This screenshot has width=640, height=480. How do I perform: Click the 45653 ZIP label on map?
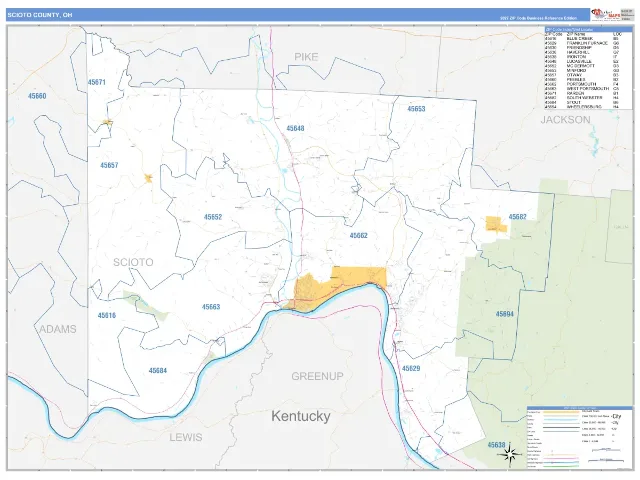click(x=416, y=109)
